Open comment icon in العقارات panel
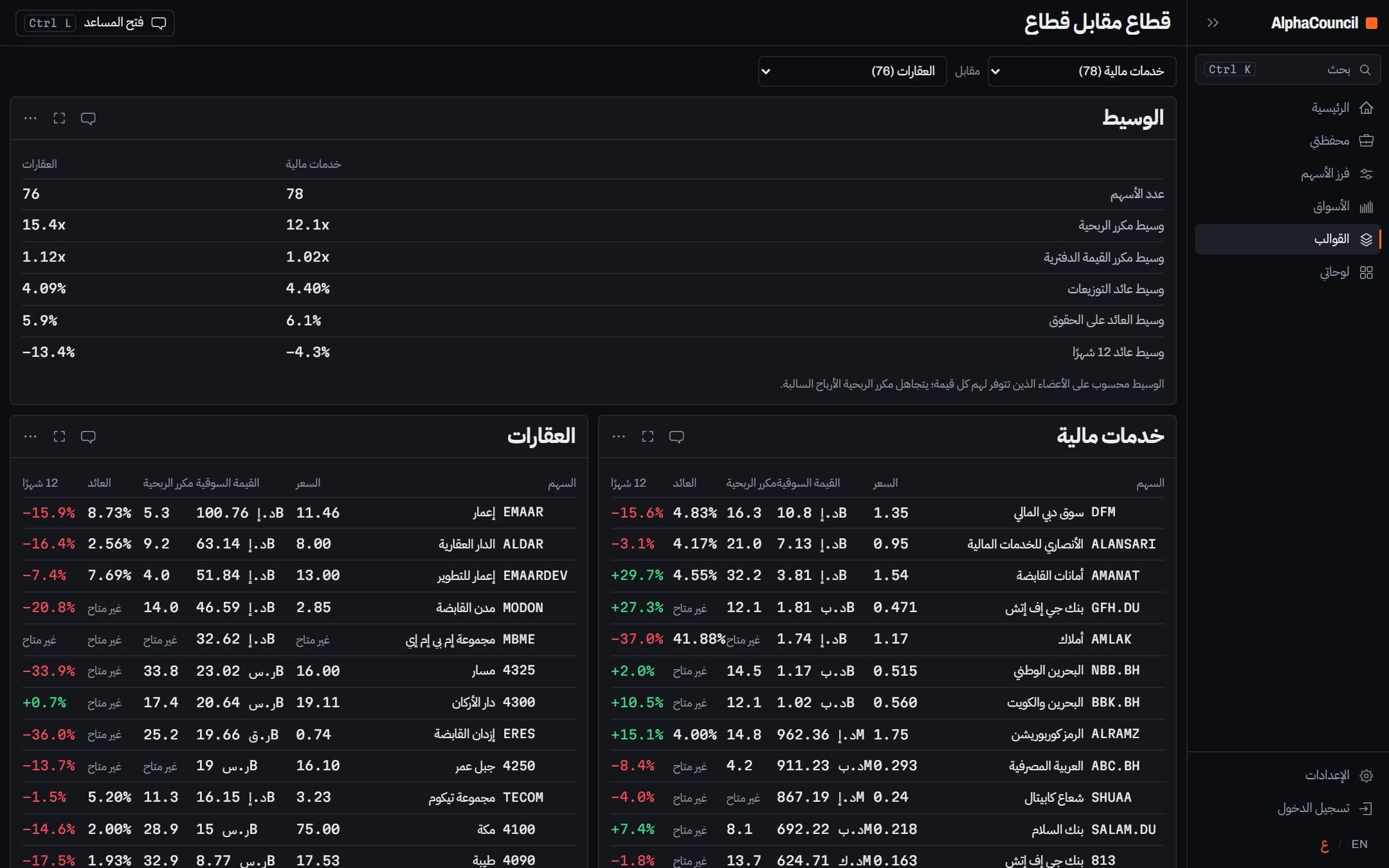This screenshot has height=868, width=1389. [88, 437]
